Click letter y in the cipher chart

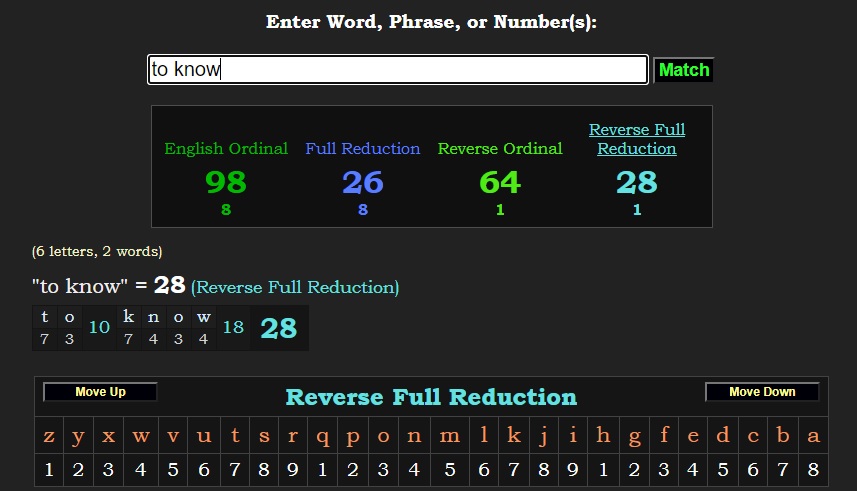78,437
